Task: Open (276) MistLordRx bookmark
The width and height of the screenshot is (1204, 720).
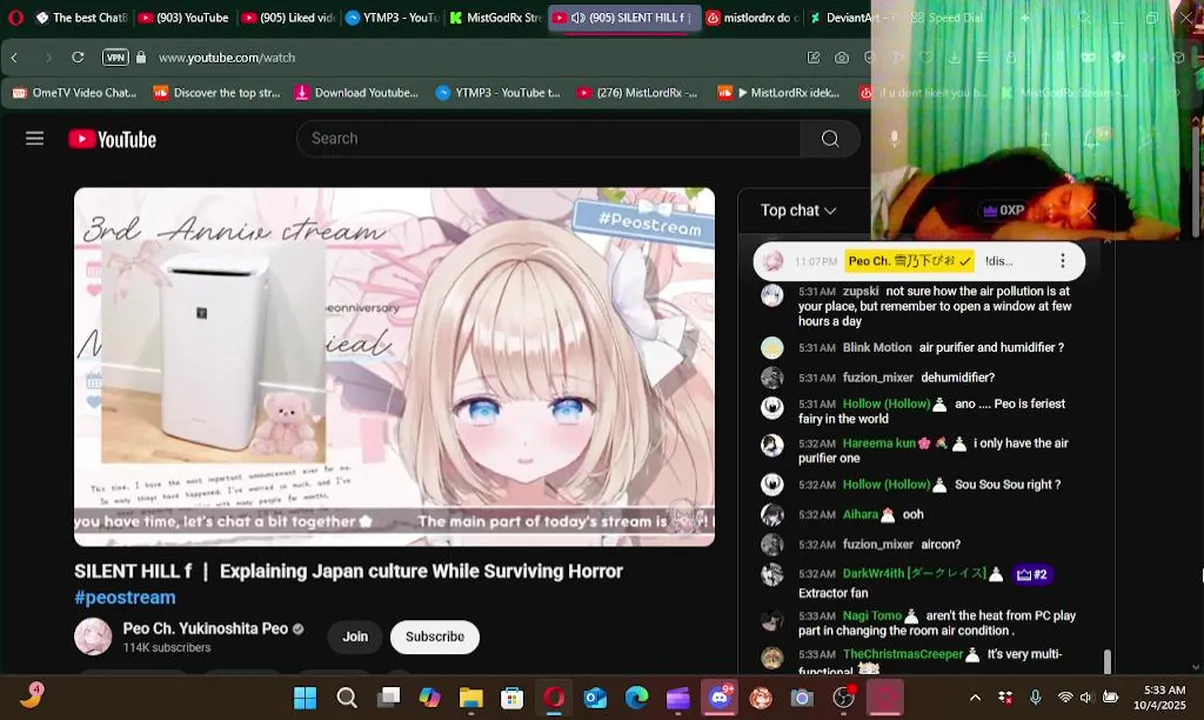Action: coord(637,93)
